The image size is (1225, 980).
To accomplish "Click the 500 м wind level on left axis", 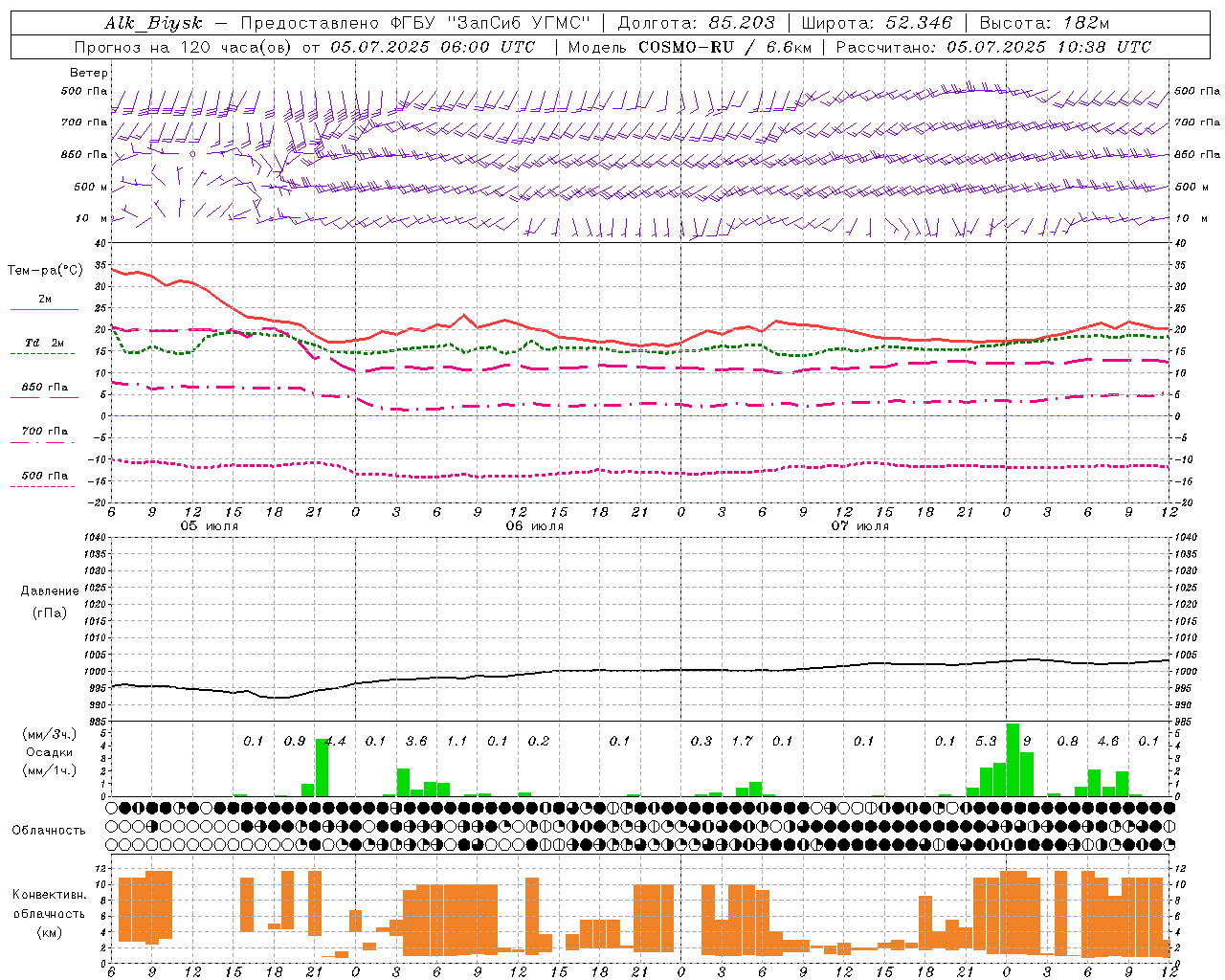I will click(85, 187).
